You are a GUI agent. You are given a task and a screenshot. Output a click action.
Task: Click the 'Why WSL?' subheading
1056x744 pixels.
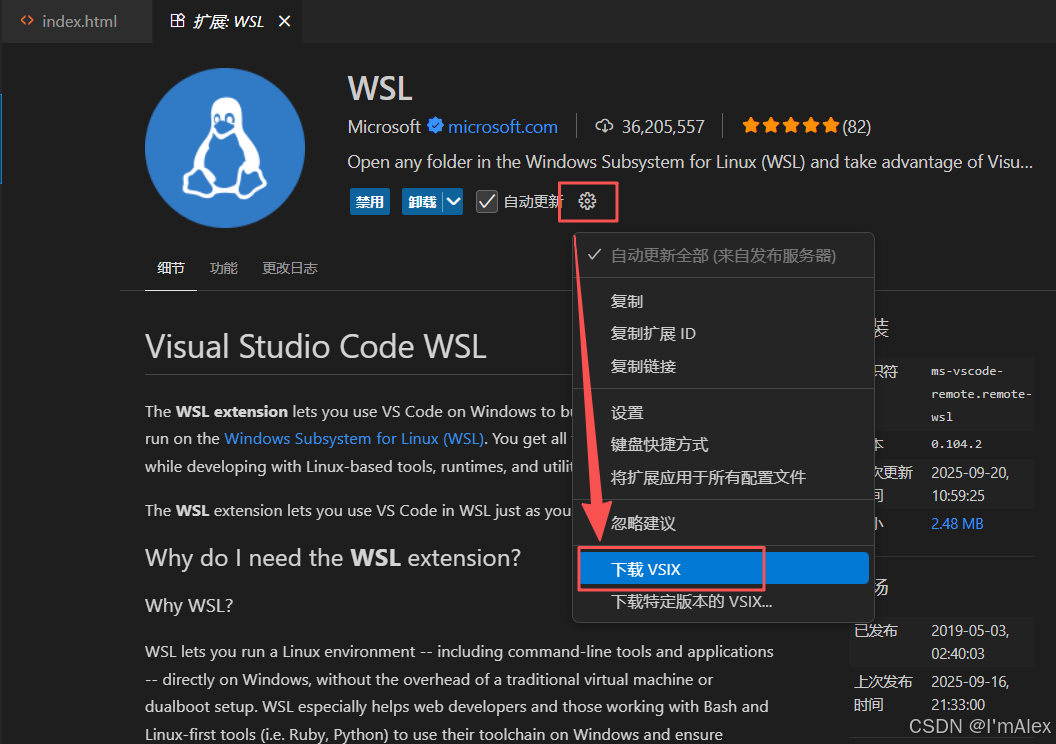(x=189, y=605)
